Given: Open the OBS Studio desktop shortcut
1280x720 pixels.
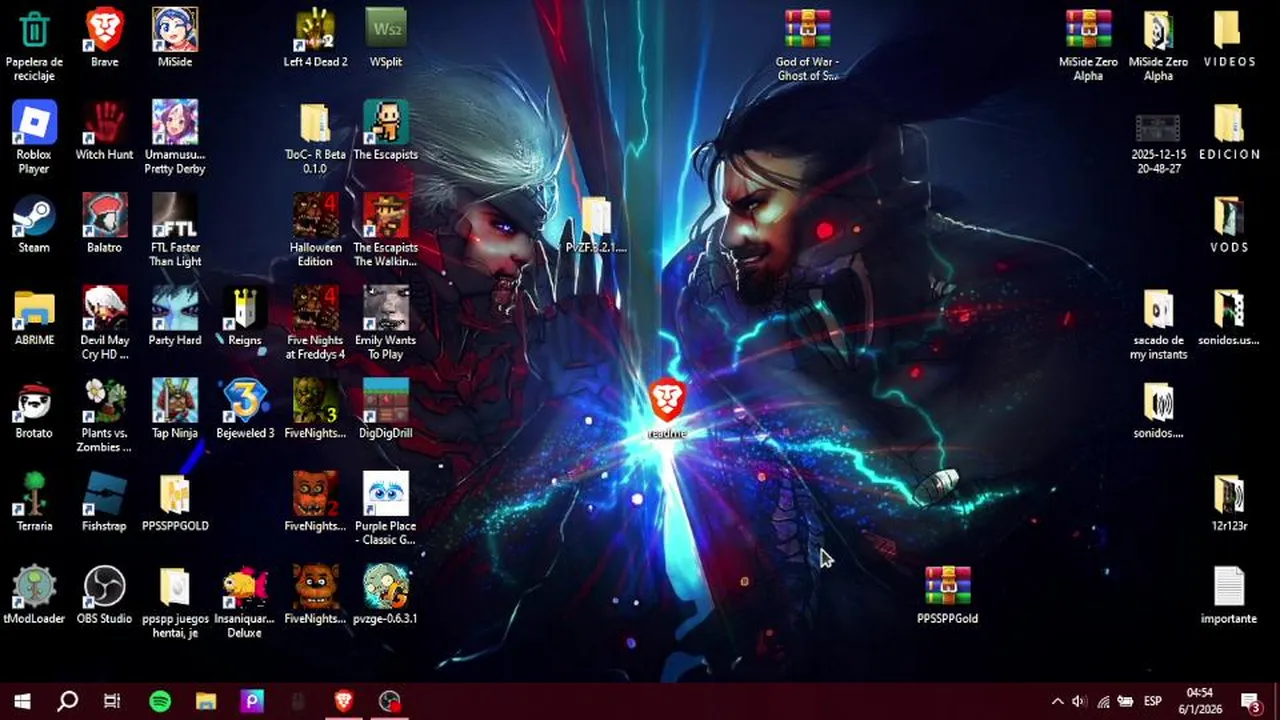Looking at the screenshot, I should 104,596.
